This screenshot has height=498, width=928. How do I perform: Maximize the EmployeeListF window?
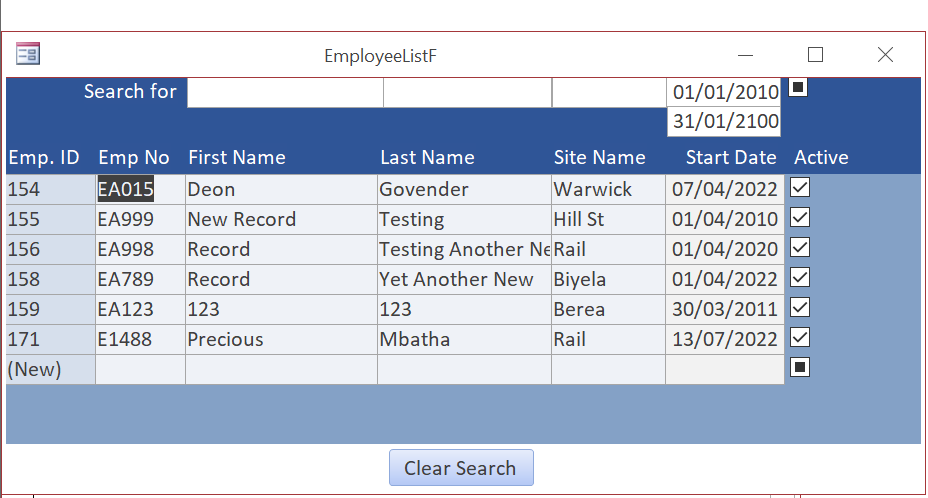[x=816, y=54]
